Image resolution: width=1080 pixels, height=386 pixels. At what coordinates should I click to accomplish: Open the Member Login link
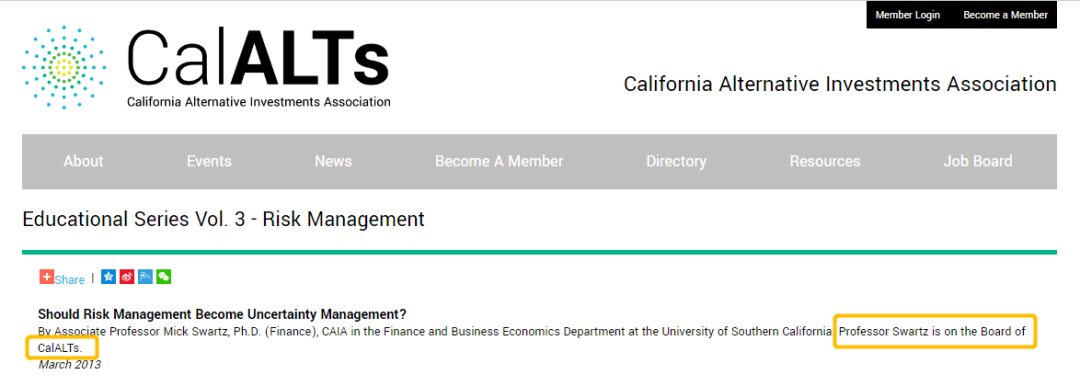(x=907, y=15)
